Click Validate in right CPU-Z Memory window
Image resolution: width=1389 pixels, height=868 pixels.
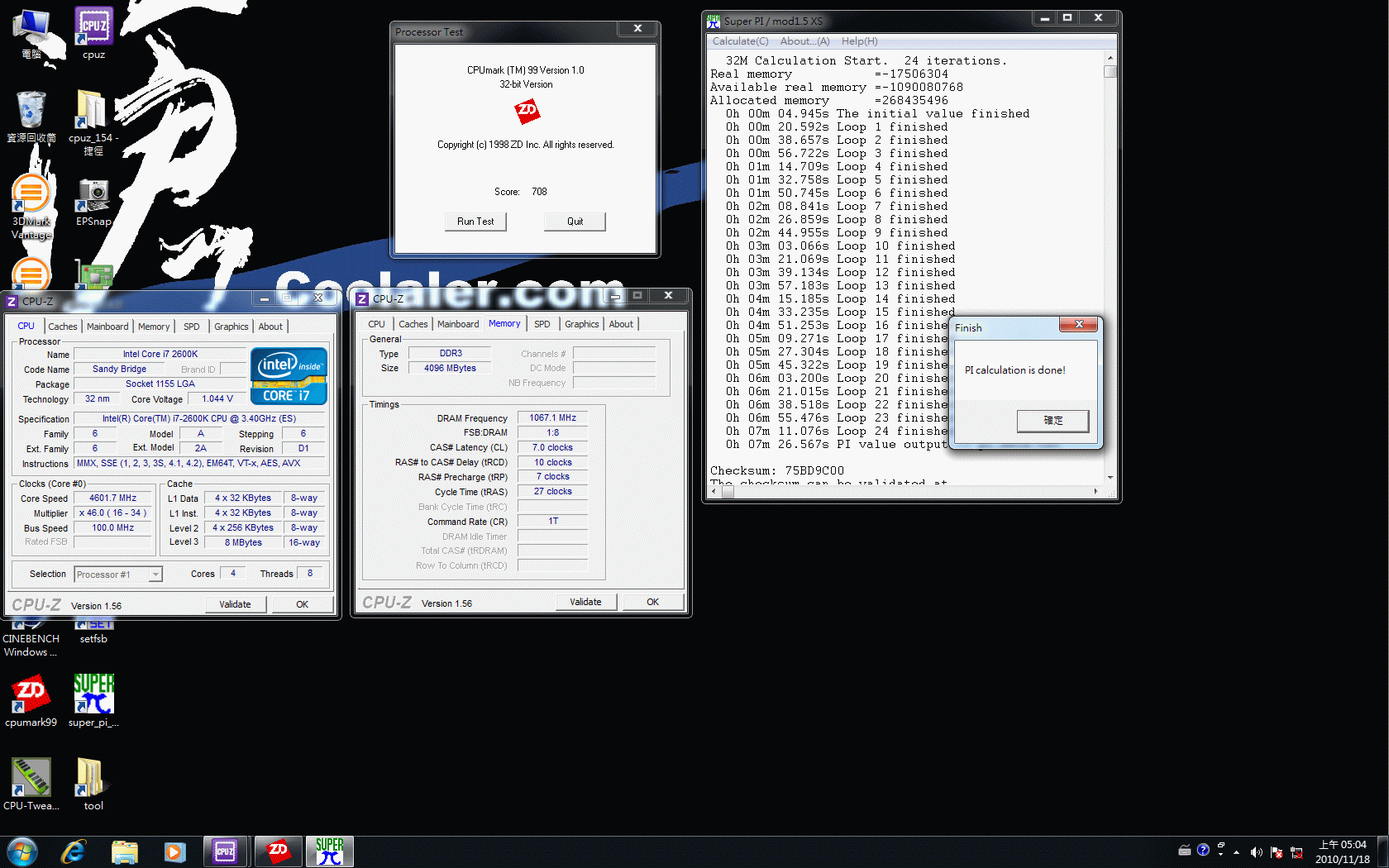(x=585, y=602)
